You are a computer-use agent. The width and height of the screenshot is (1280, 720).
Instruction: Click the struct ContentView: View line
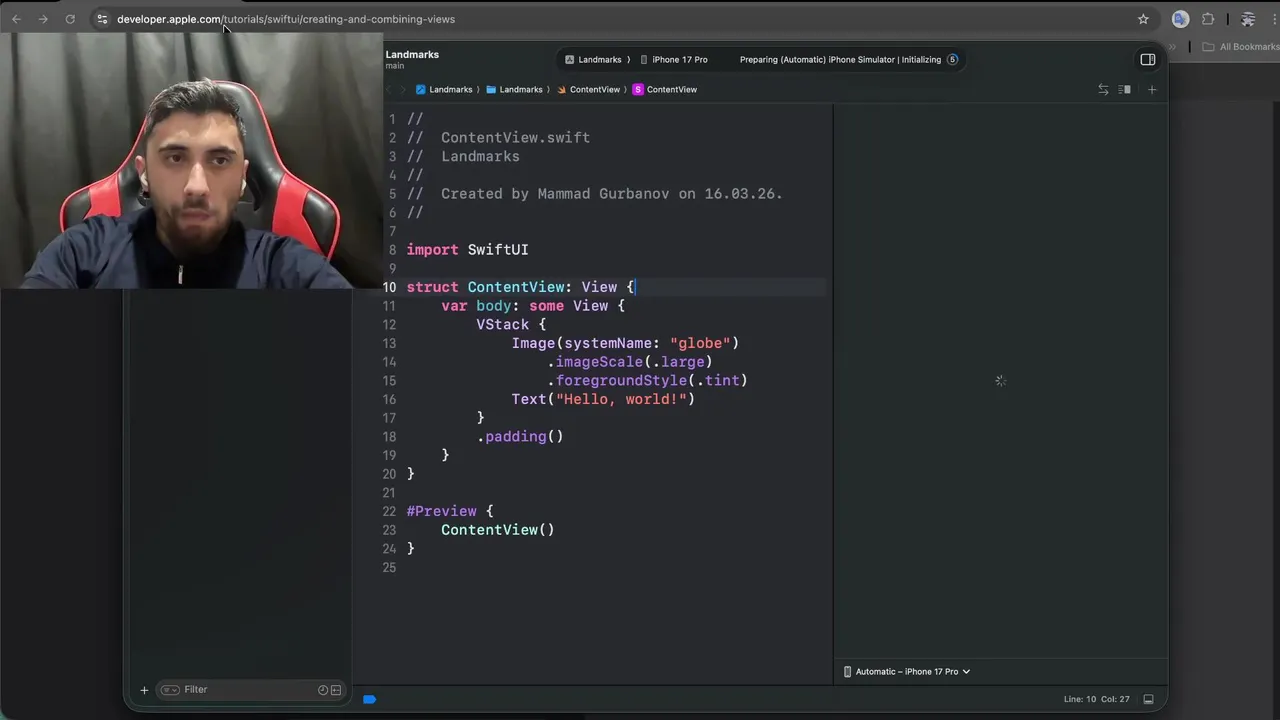520,287
